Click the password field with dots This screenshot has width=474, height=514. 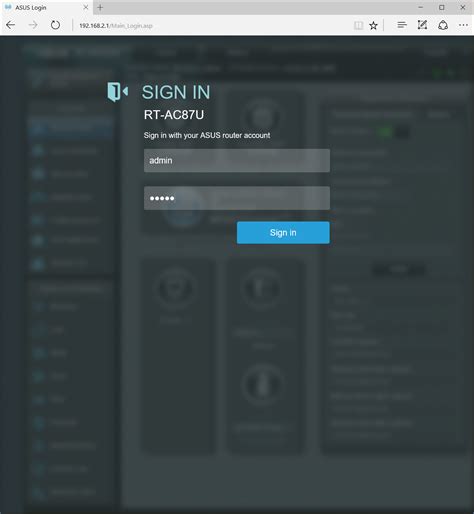[x=237, y=198]
